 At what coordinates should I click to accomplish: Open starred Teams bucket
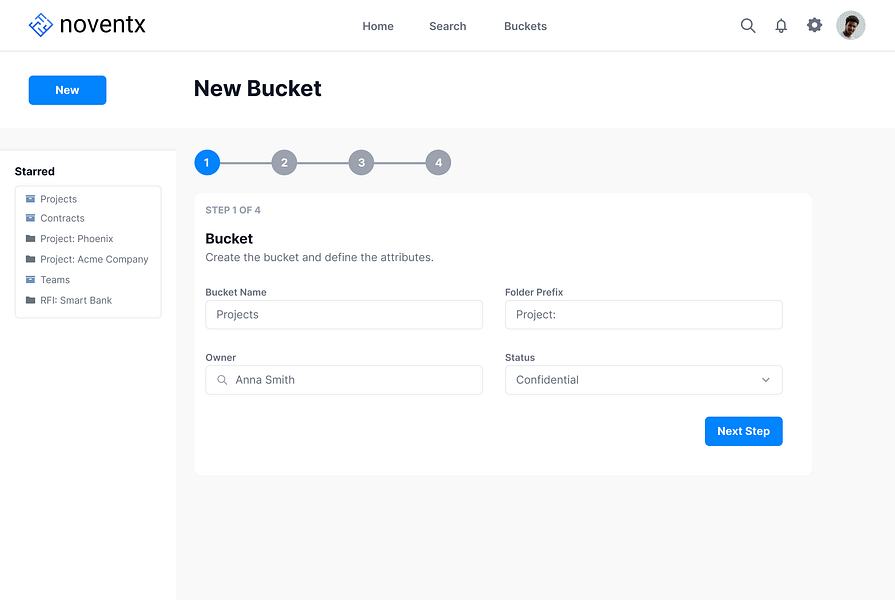(55, 280)
